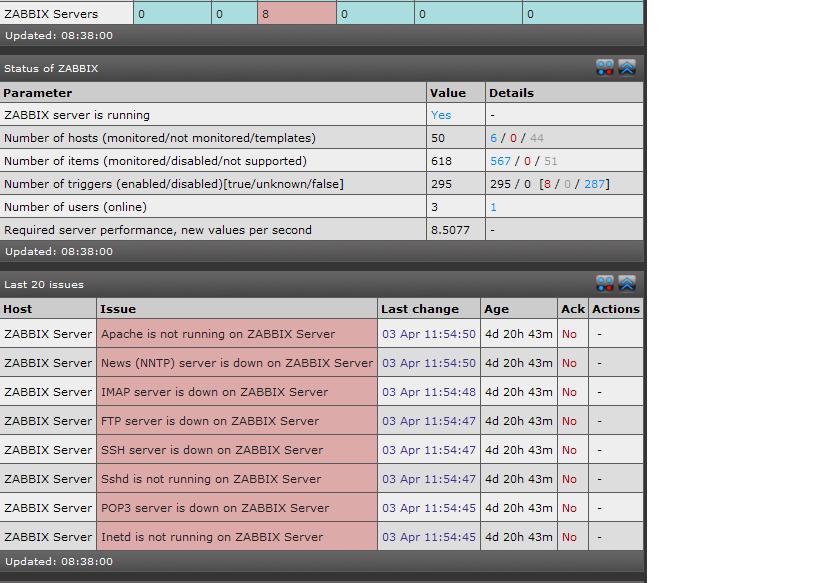
Task: Select the 'ZABBIX server is running' parameter
Action: click(77, 115)
